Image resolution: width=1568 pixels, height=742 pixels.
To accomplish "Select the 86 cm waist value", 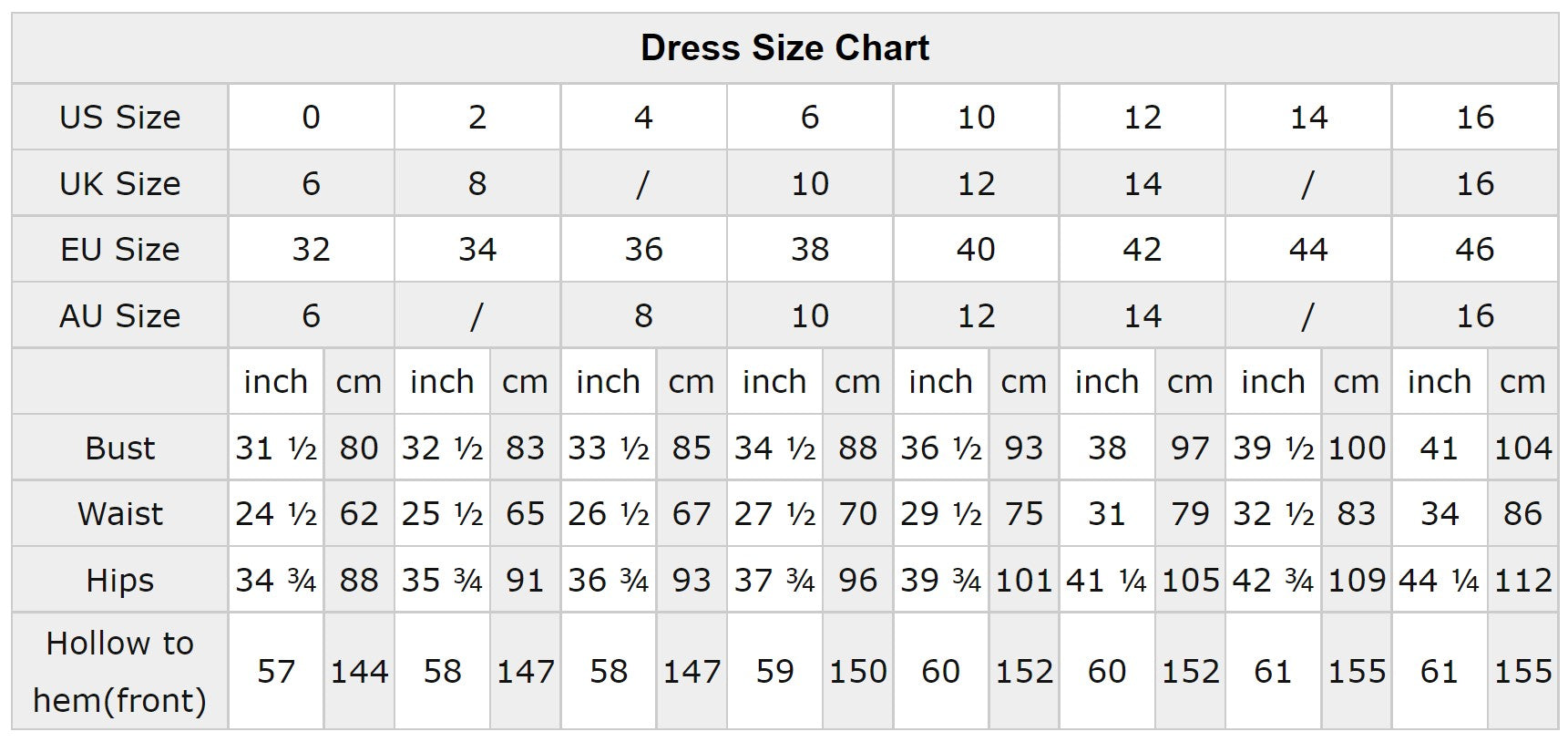I will pyautogui.click(x=1522, y=514).
